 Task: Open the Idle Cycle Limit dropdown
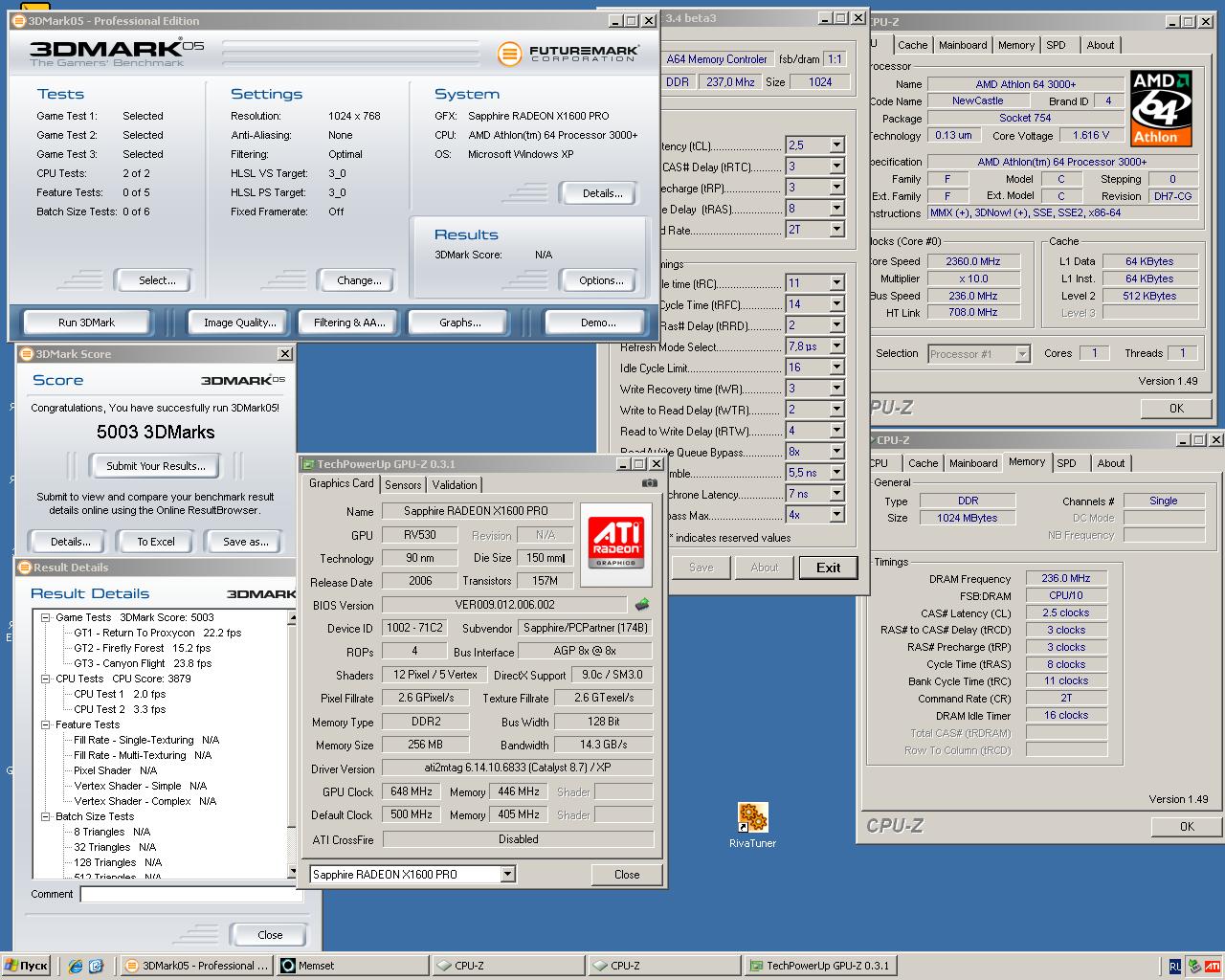pos(836,367)
